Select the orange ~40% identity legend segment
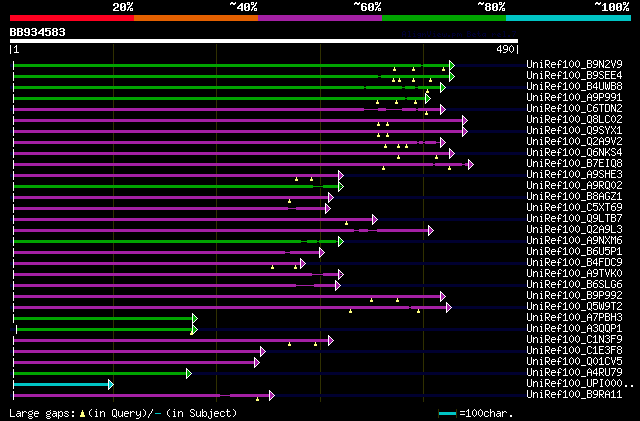Viewport: 640px width, 421px height. click(196, 18)
